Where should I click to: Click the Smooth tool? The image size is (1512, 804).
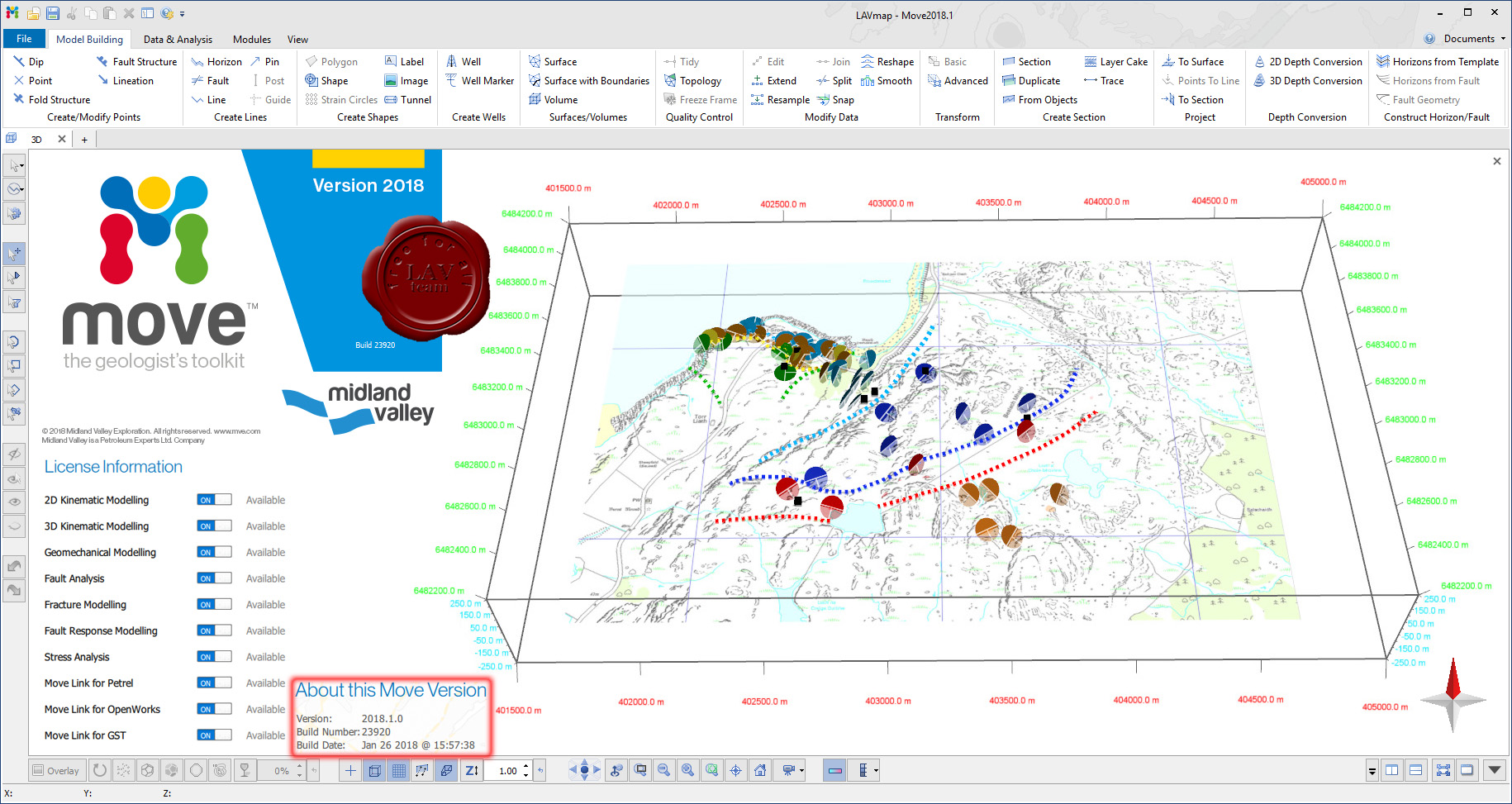click(x=887, y=80)
